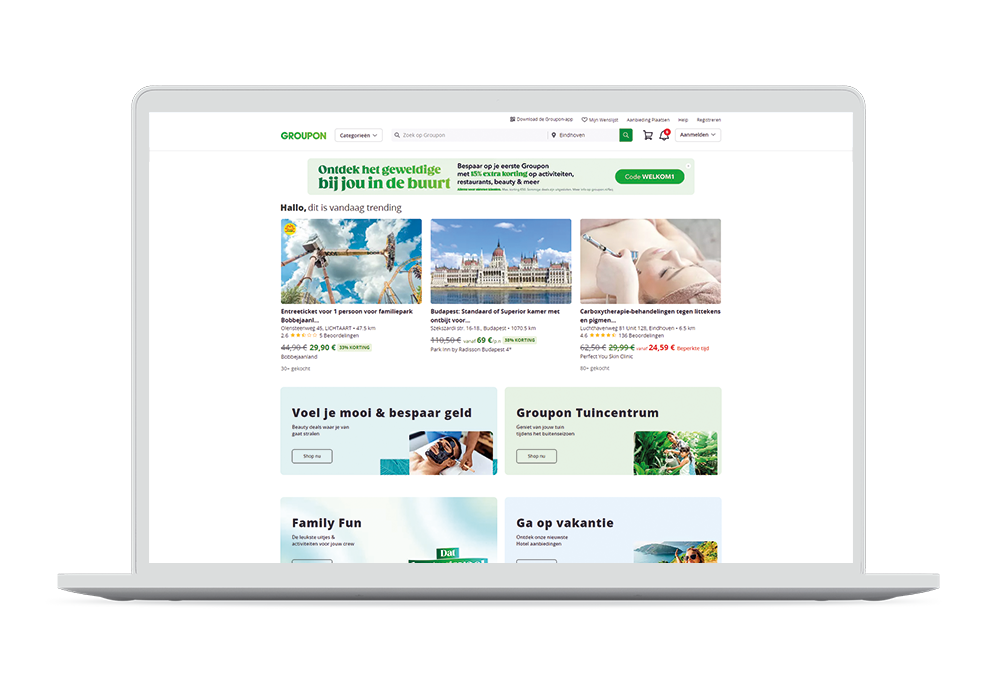Click the heart icon beside Mijn Wenslijst

[x=584, y=120]
